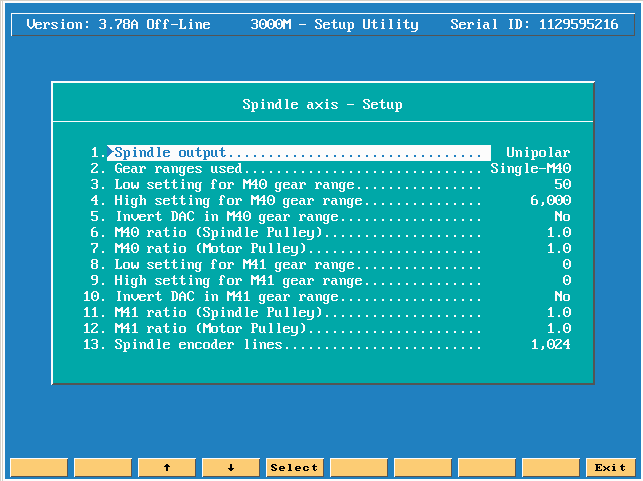The width and height of the screenshot is (643, 481).
Task: Select the Spindle output menu row
Action: click(x=327, y=153)
